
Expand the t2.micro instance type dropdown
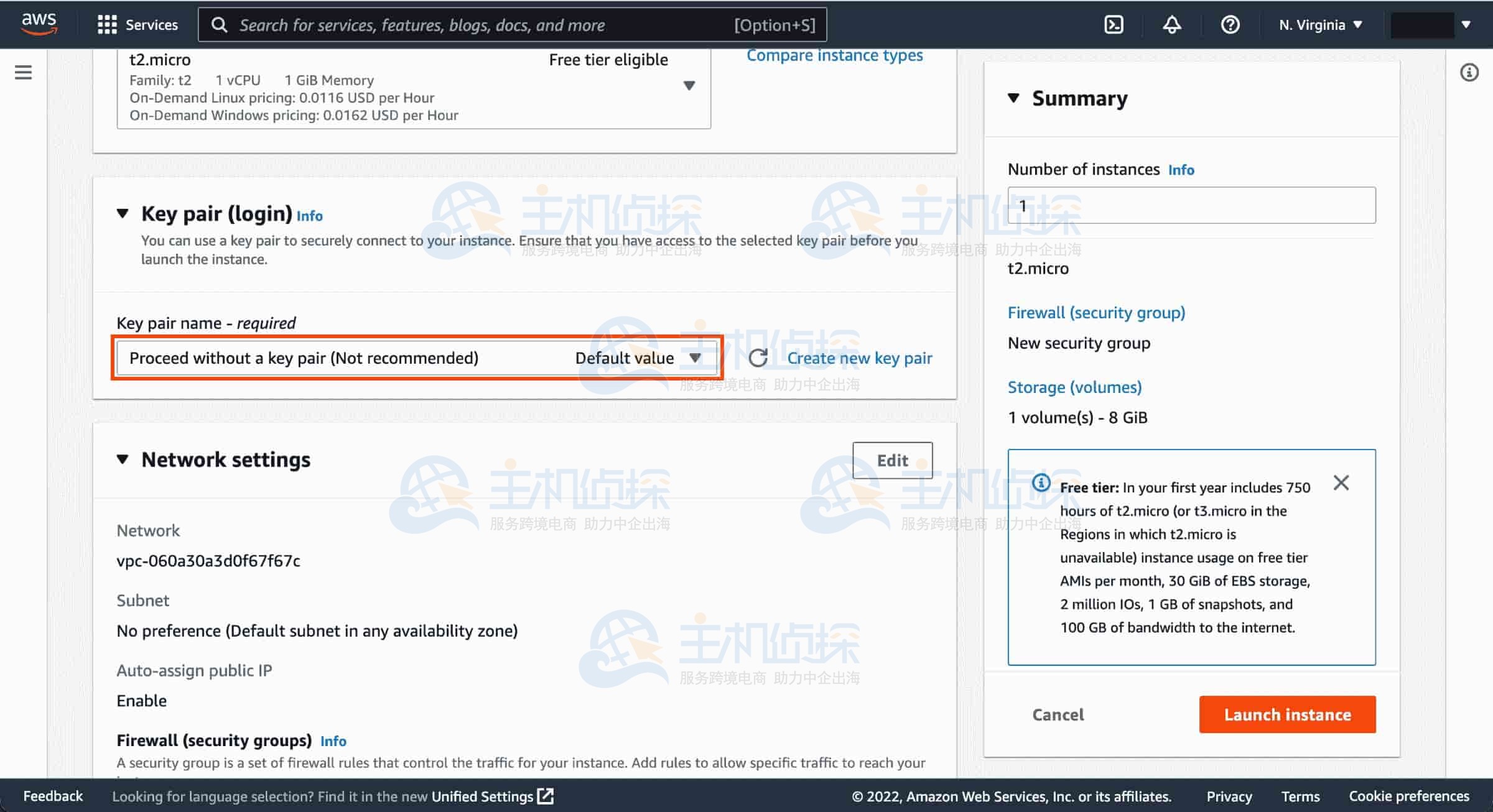tap(689, 86)
